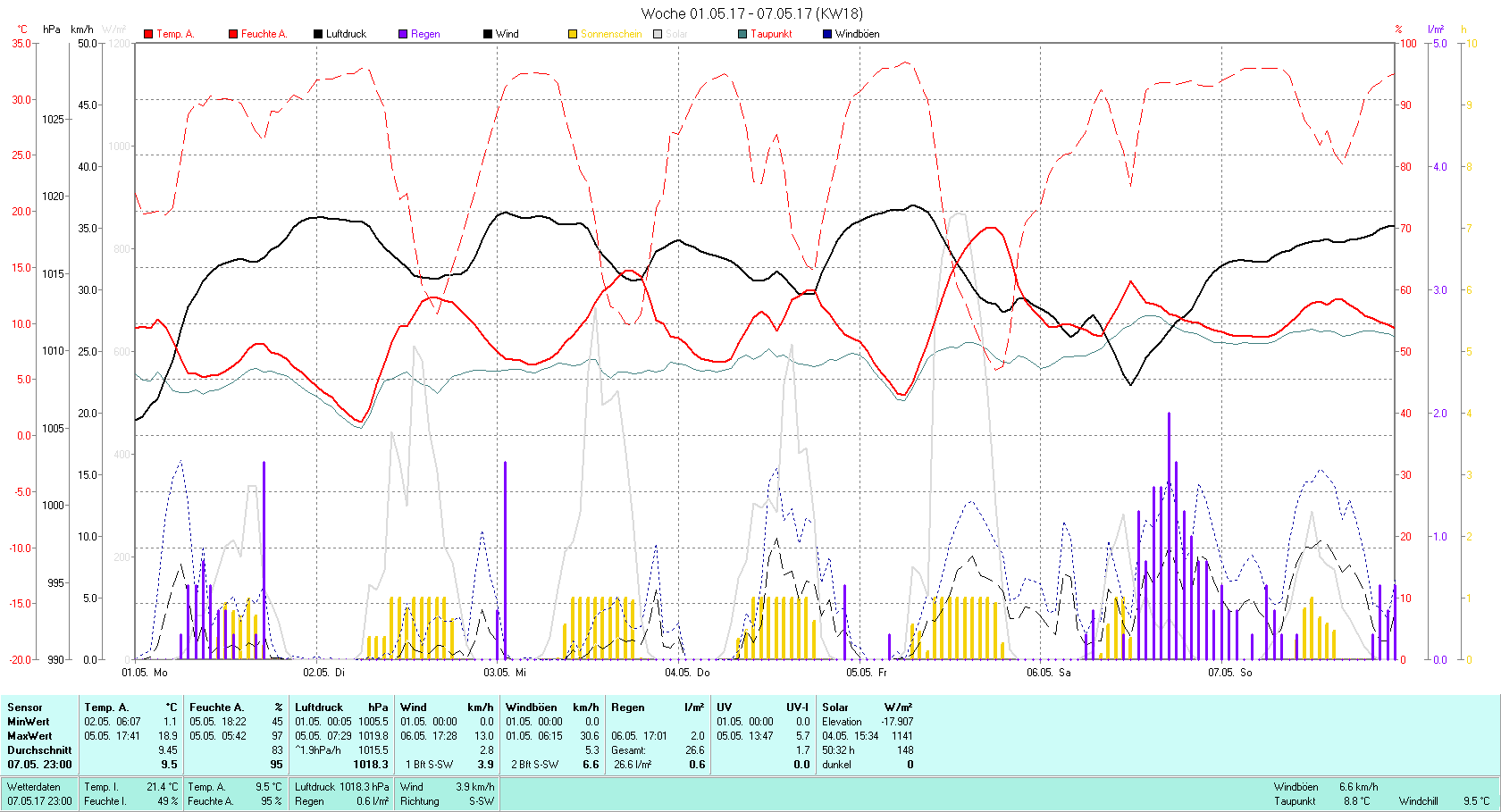Click the MaxWert row label
Viewport: 1501px width, 812px height.
(x=29, y=736)
